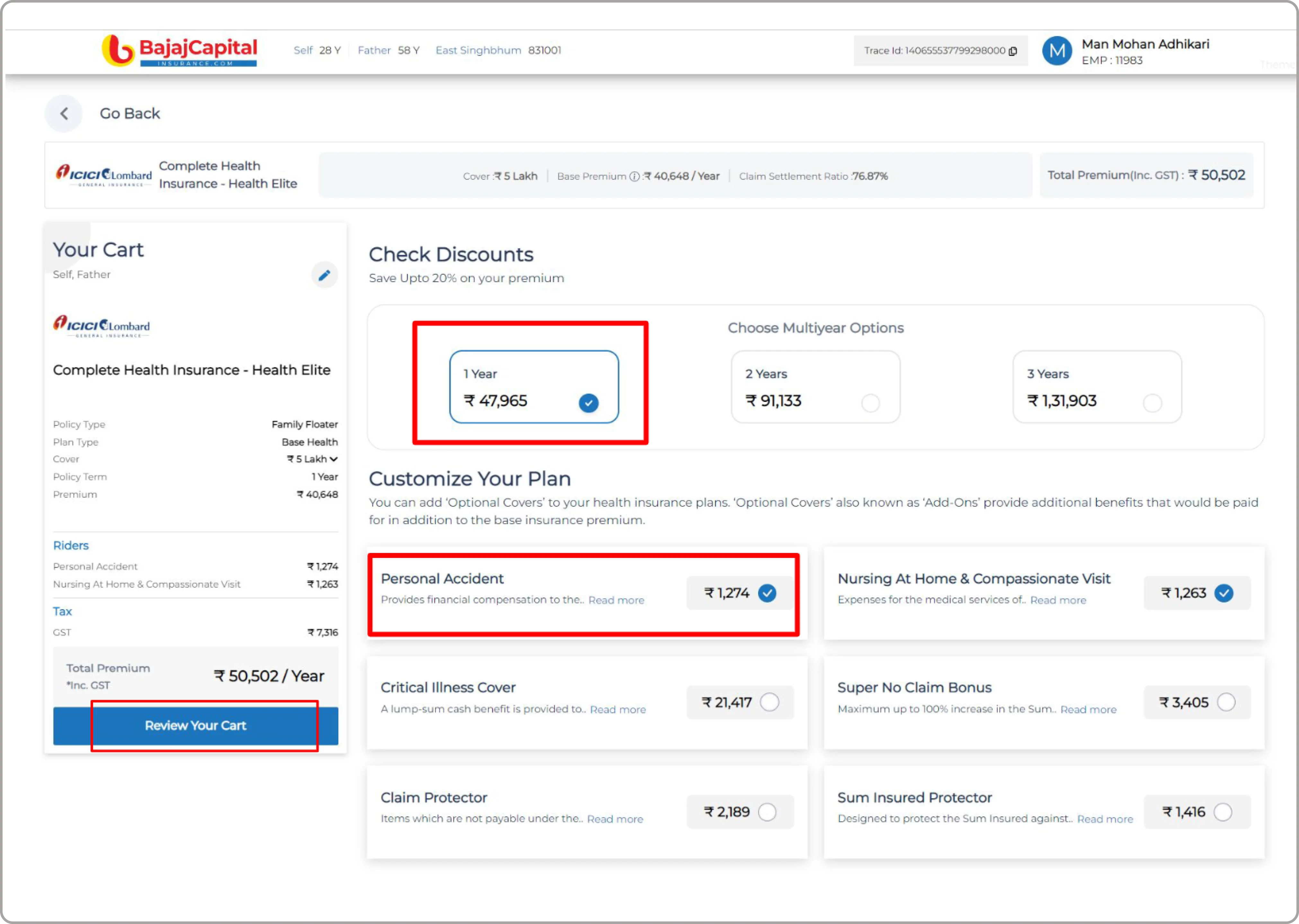The image size is (1299, 924).
Task: Uncheck Nursing At Home & Compassionate Visit
Action: [1224, 593]
